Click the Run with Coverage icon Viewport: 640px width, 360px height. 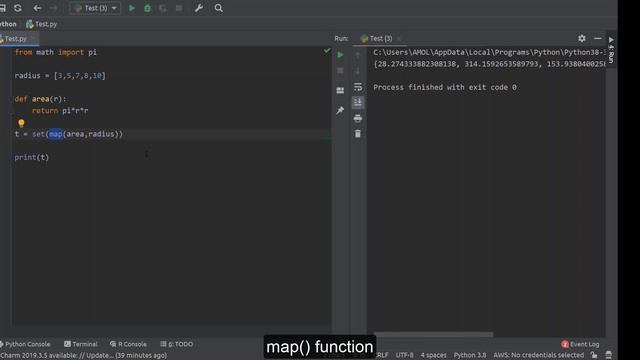pos(163,8)
